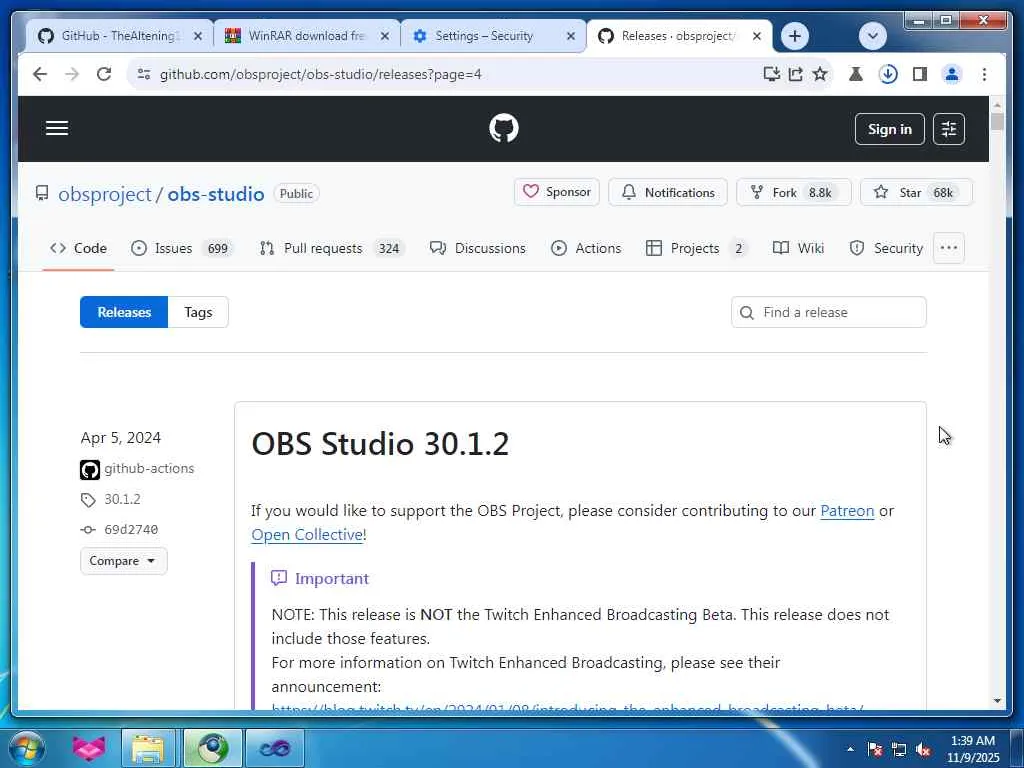Click the GitHub Octocat logo in header
The image size is (1024, 768).
pos(504,128)
